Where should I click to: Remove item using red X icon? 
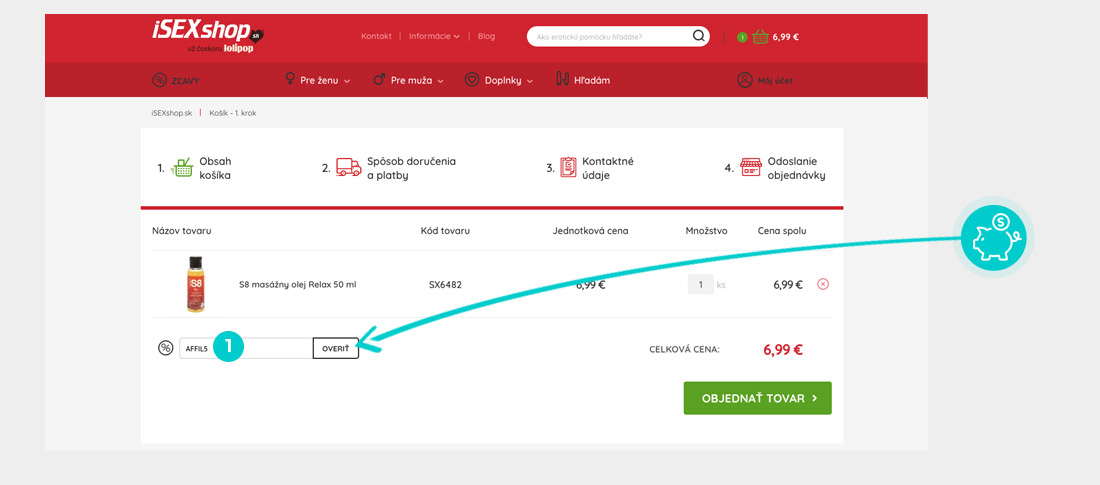823,284
